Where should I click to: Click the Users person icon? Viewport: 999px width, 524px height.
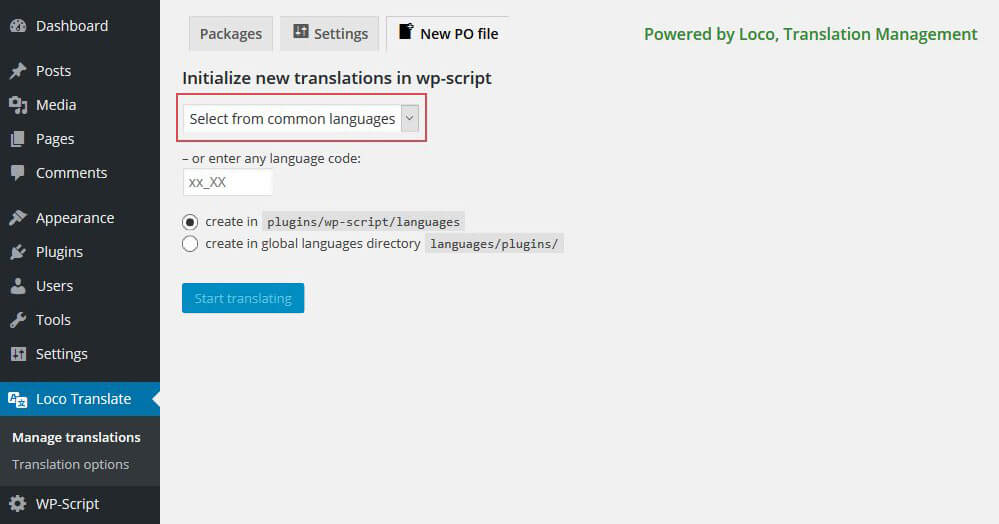tap(18, 286)
